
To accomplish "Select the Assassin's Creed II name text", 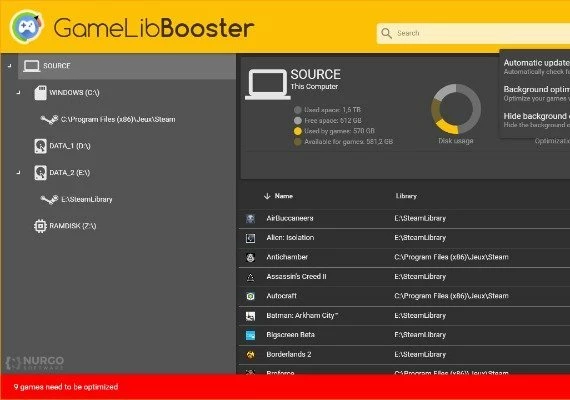I will (296, 276).
